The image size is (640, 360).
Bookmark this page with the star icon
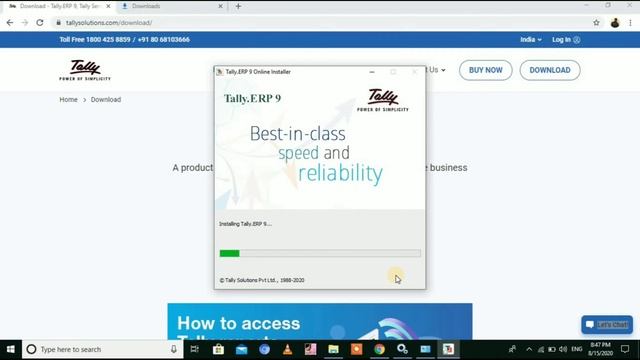(596, 23)
